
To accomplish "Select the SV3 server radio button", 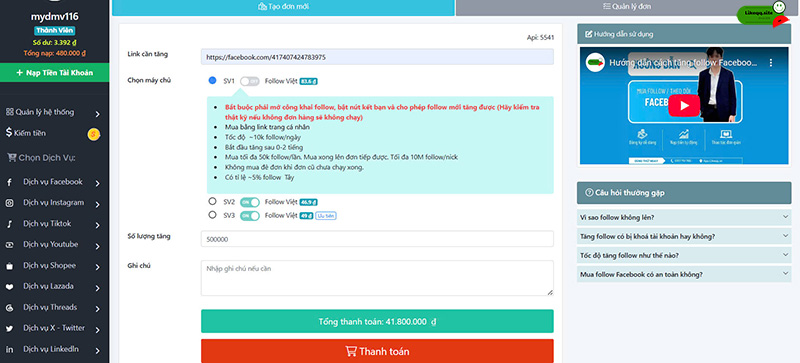I will click(212, 215).
